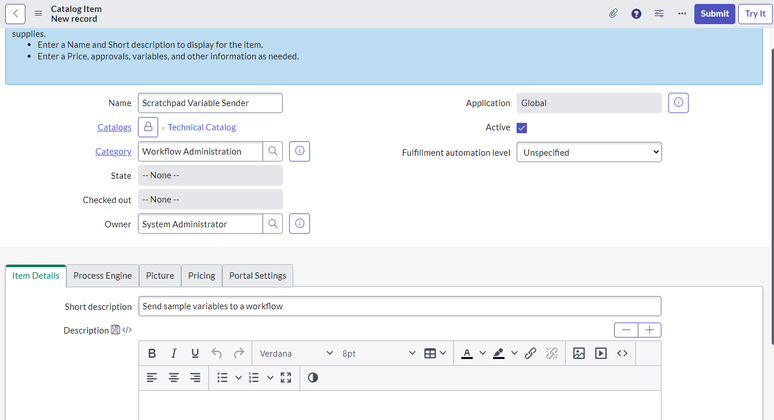The height and width of the screenshot is (420, 774).
Task: Uncheck the Active checkbox
Action: coord(522,128)
